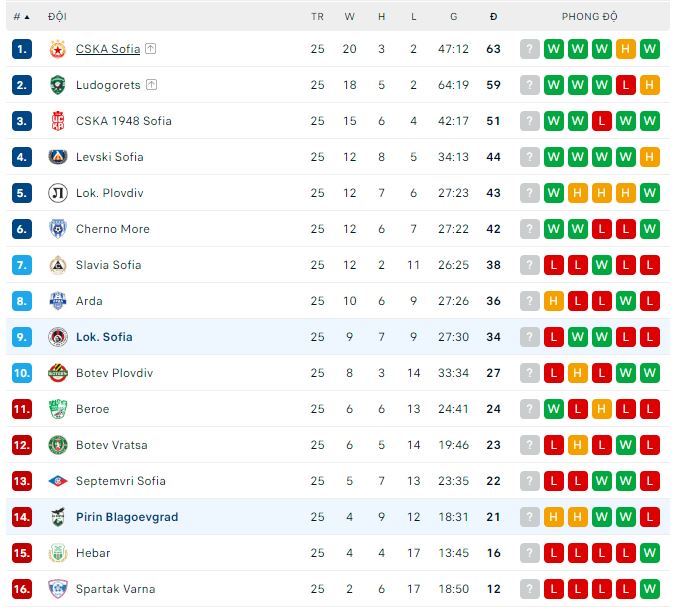Click the Beroe team logo
Screen dimensions: 674x610
tap(57, 409)
